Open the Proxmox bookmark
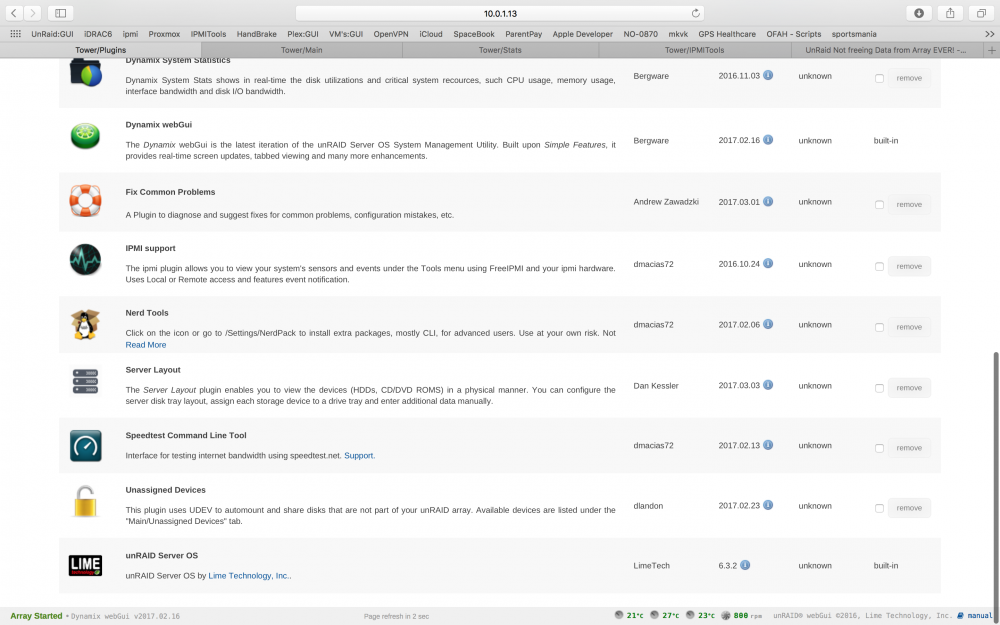 164,34
